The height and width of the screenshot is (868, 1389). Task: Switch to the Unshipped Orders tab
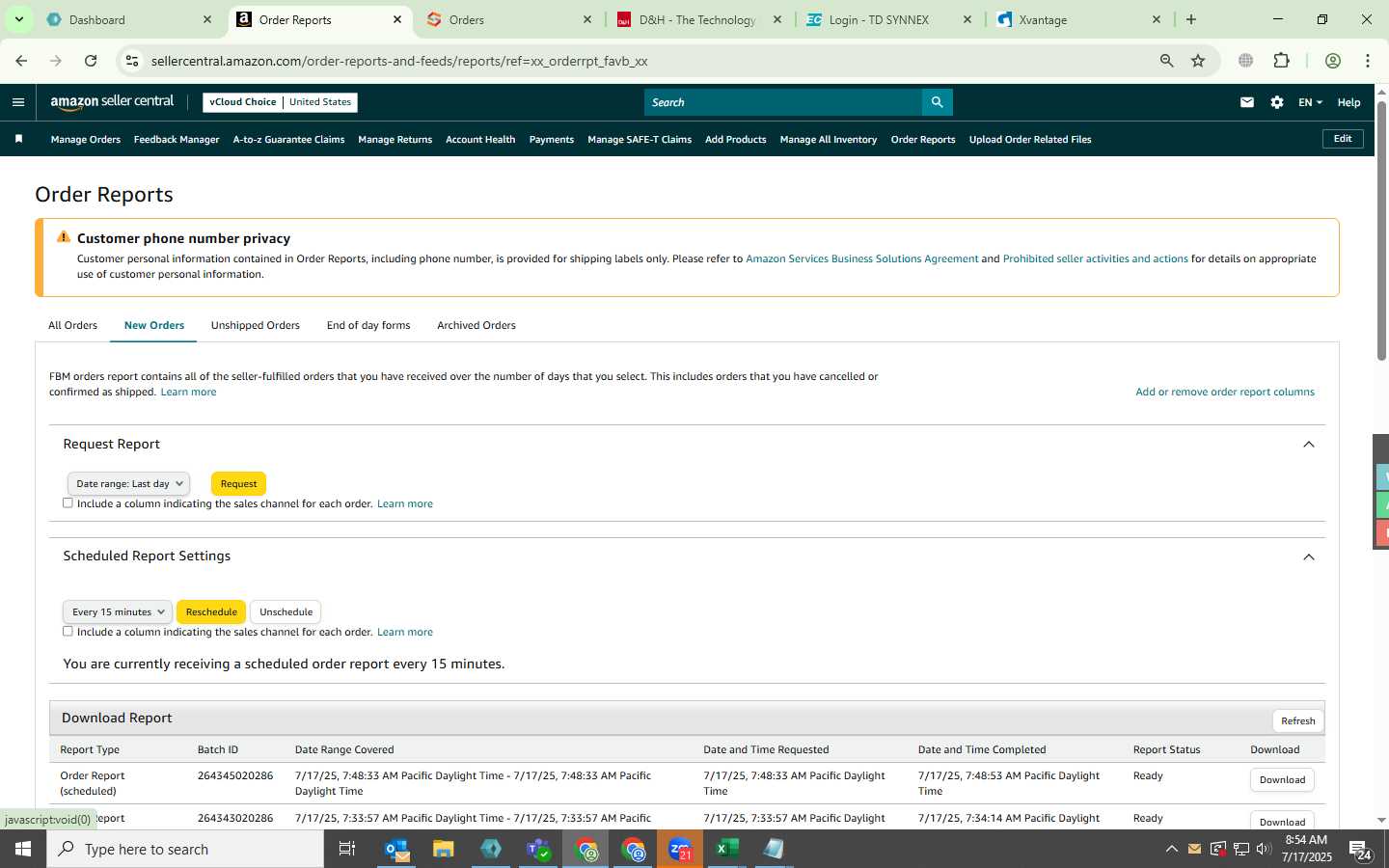[256, 325]
